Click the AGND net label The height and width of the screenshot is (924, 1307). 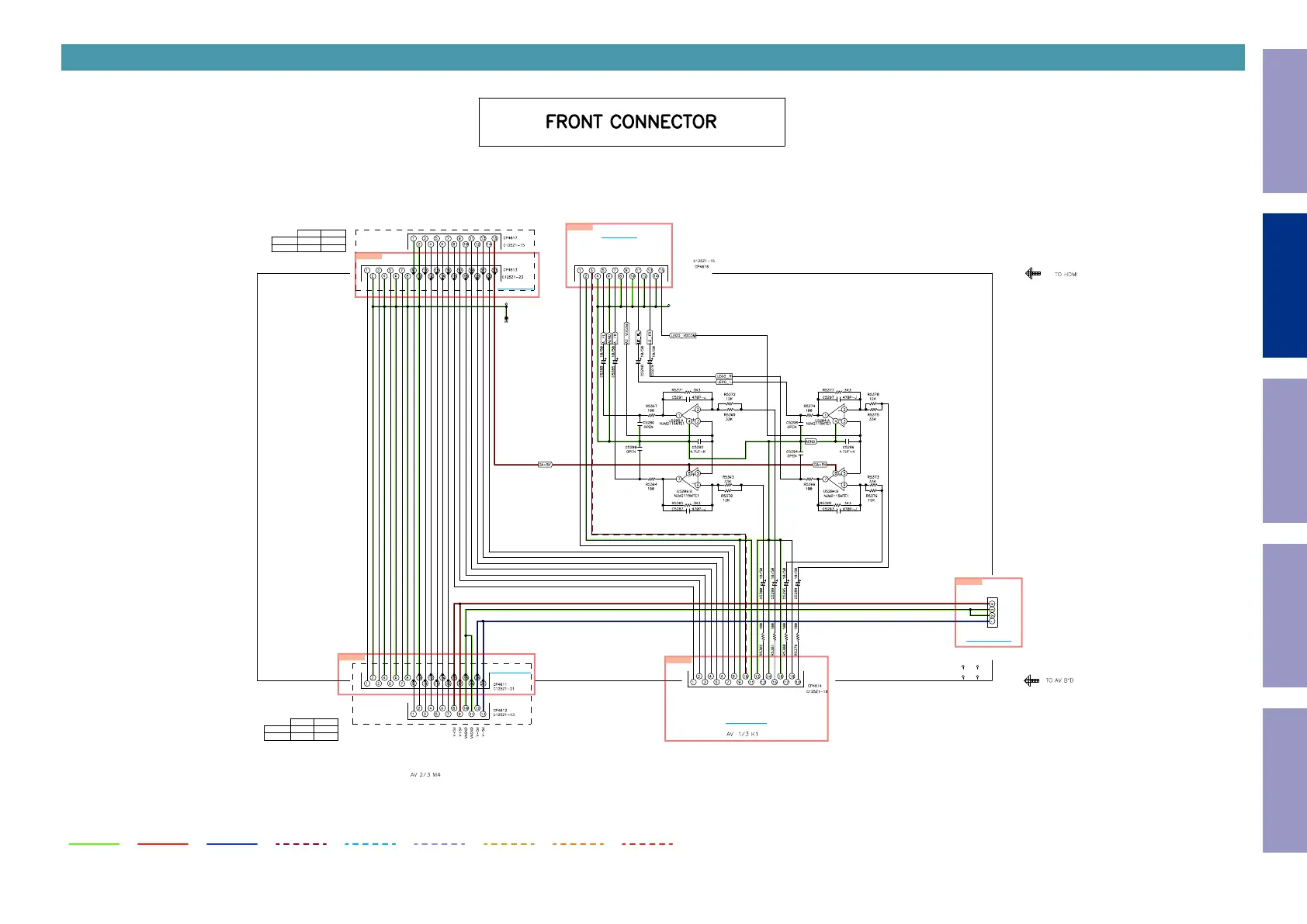(810, 441)
